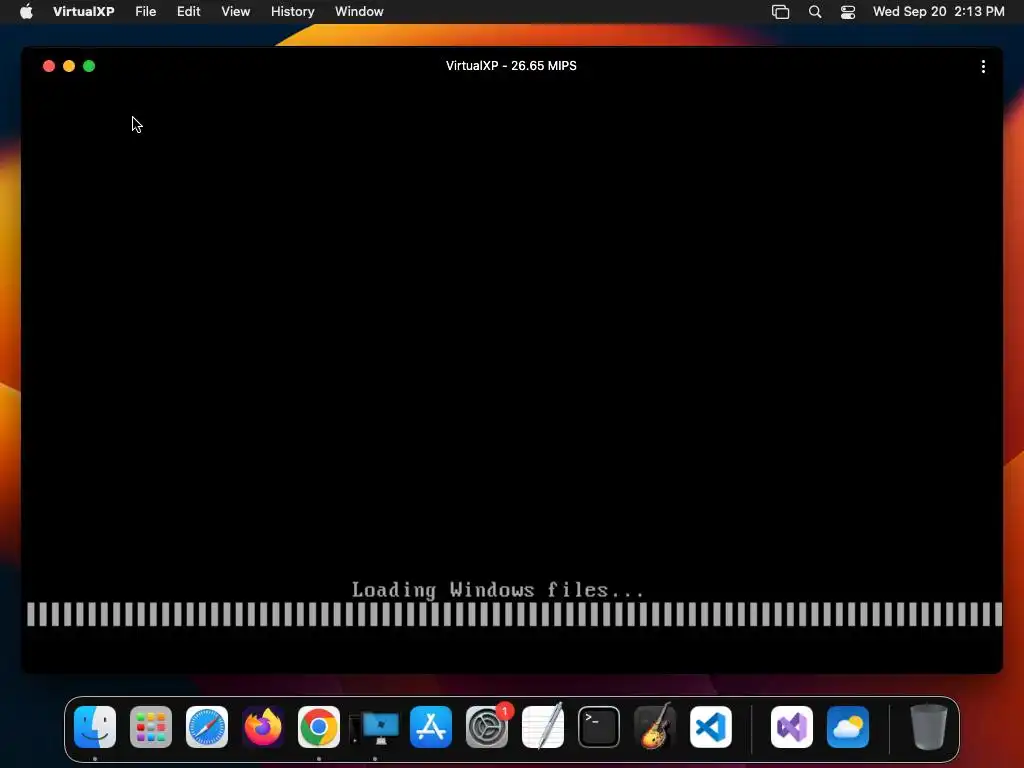This screenshot has height=768, width=1024.
Task: Open the File menu
Action: click(x=146, y=12)
